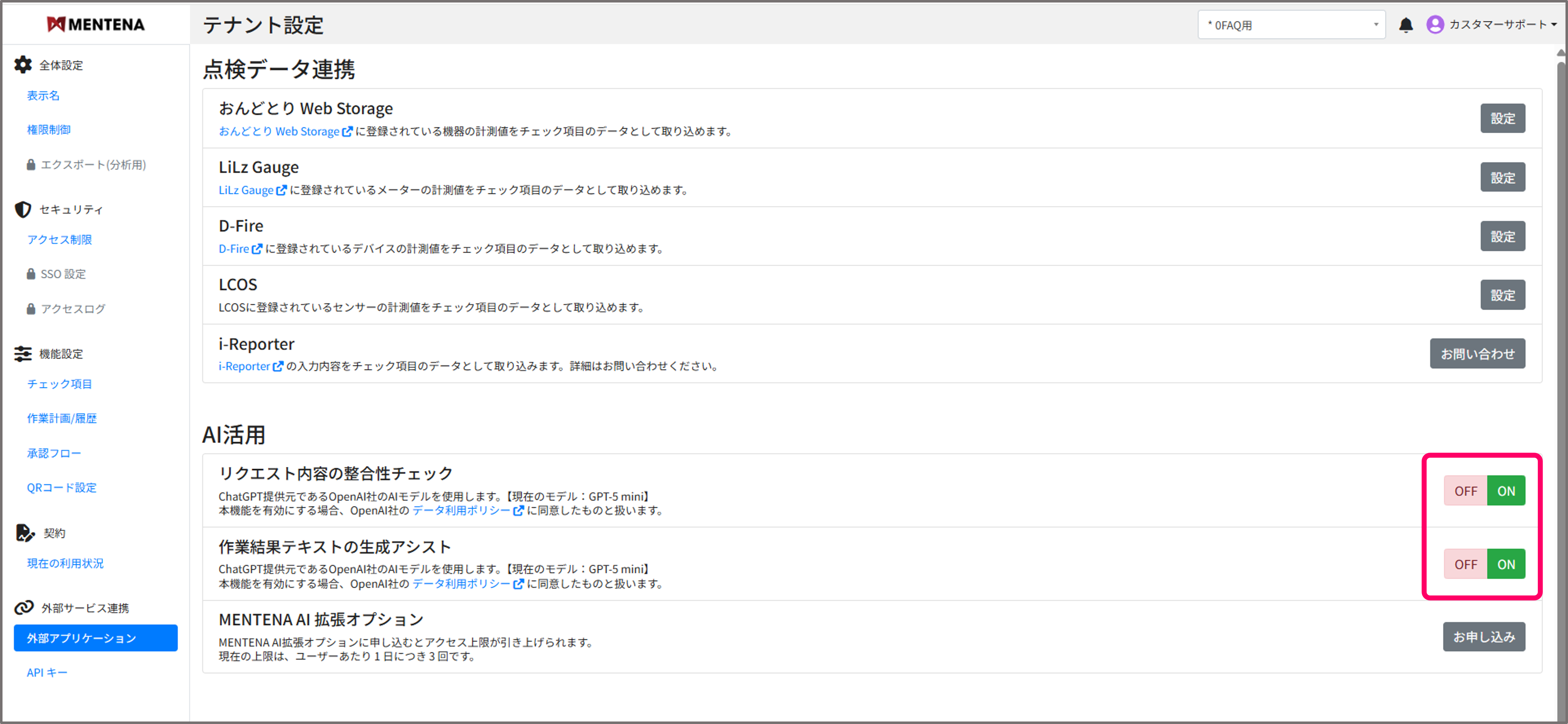This screenshot has width=1568, height=724.
Task: Click the contract icon for 契約
Action: click(x=24, y=532)
